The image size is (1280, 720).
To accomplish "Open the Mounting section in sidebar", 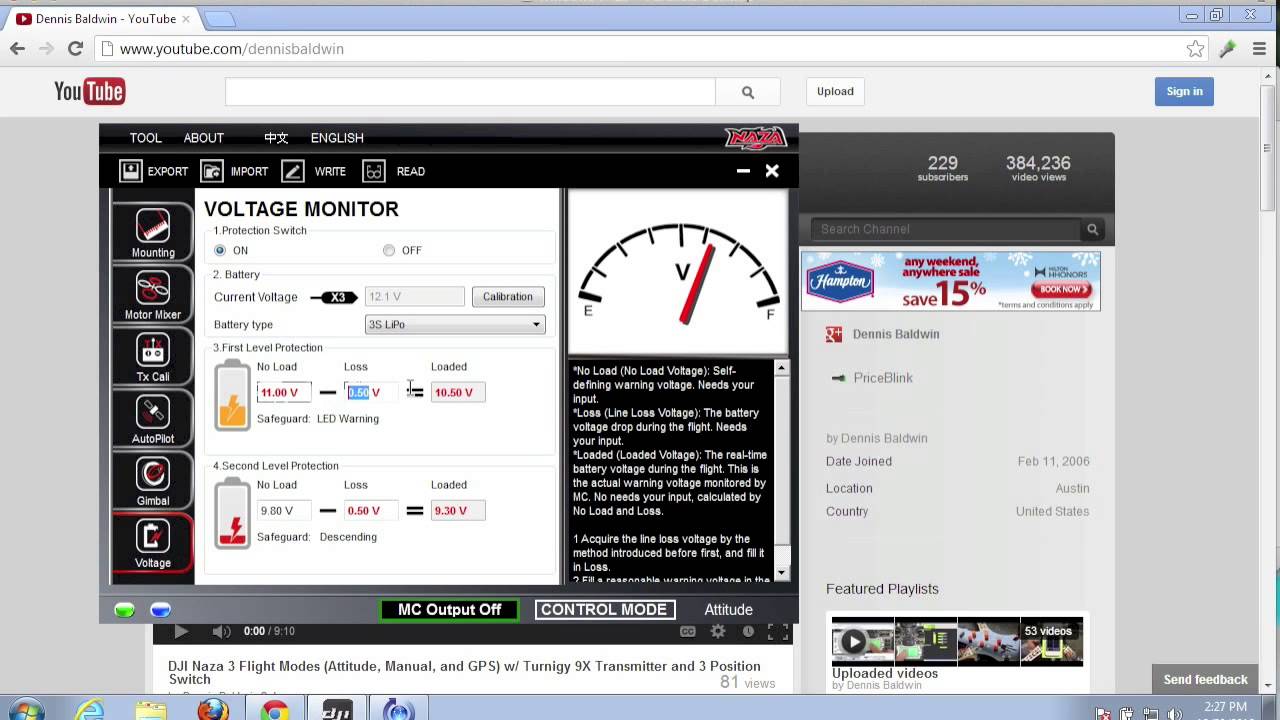I will [x=152, y=233].
